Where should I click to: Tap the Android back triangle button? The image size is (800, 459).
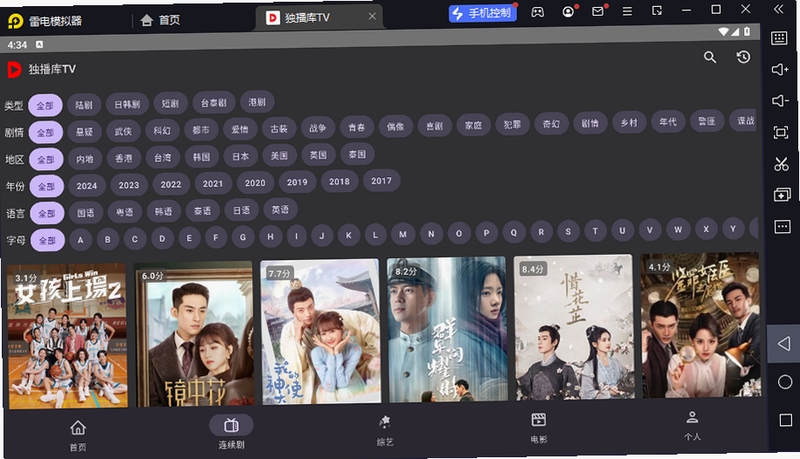coord(784,344)
